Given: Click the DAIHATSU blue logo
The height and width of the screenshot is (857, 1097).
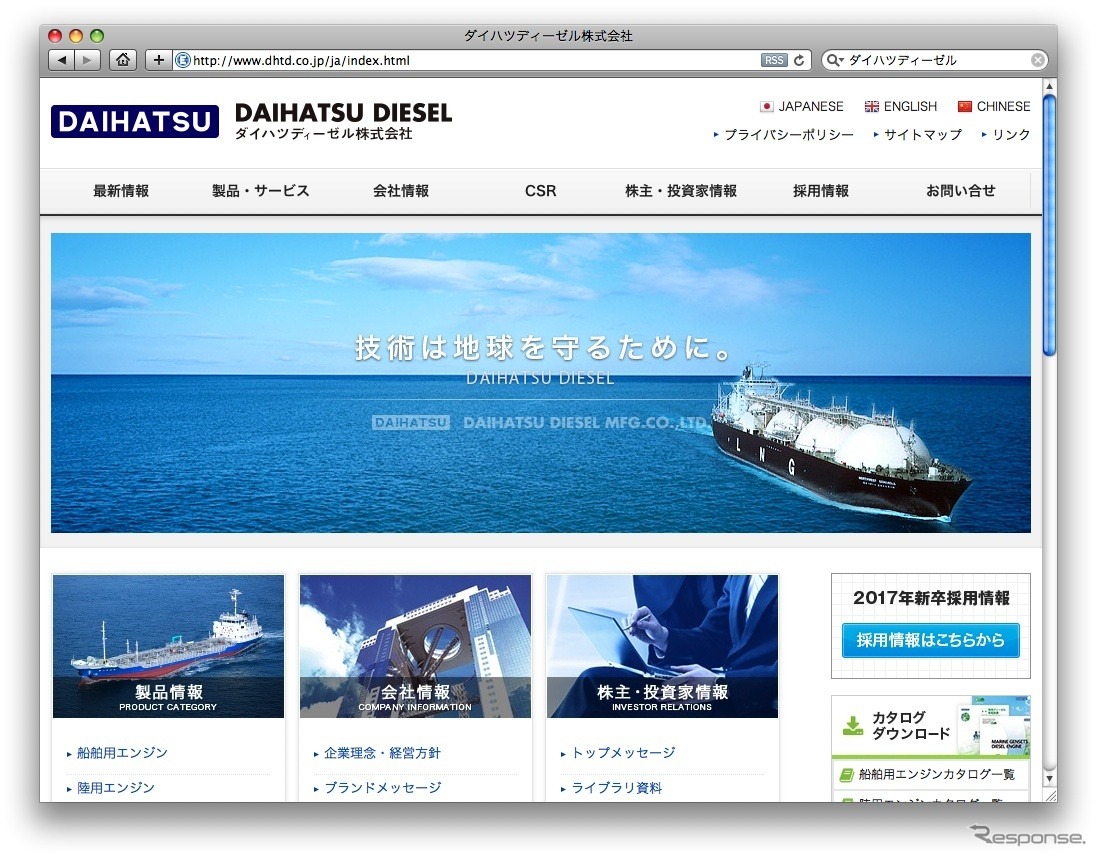Looking at the screenshot, I should point(135,121).
